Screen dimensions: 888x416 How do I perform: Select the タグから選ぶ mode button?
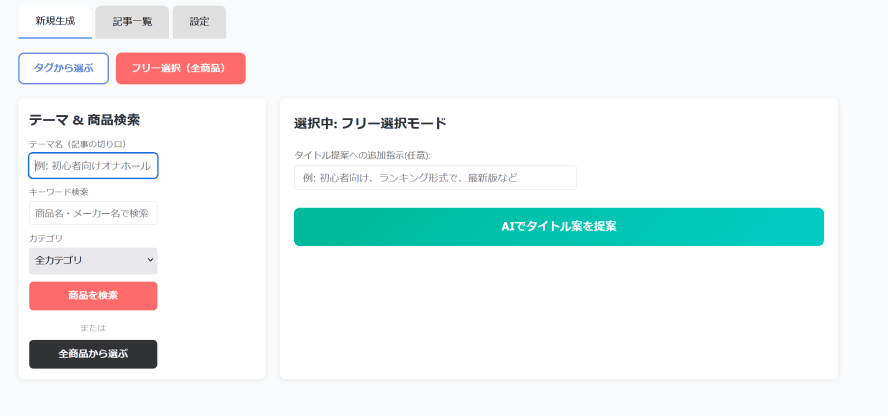[63, 68]
